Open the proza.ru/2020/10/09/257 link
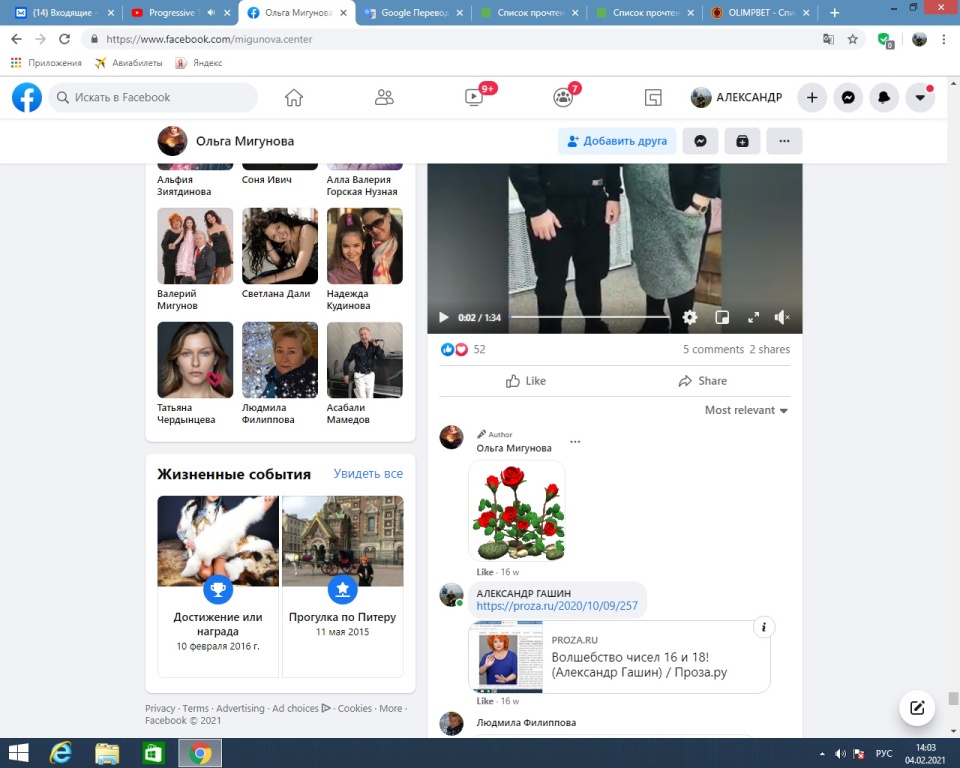This screenshot has height=768, width=960. click(x=557, y=606)
